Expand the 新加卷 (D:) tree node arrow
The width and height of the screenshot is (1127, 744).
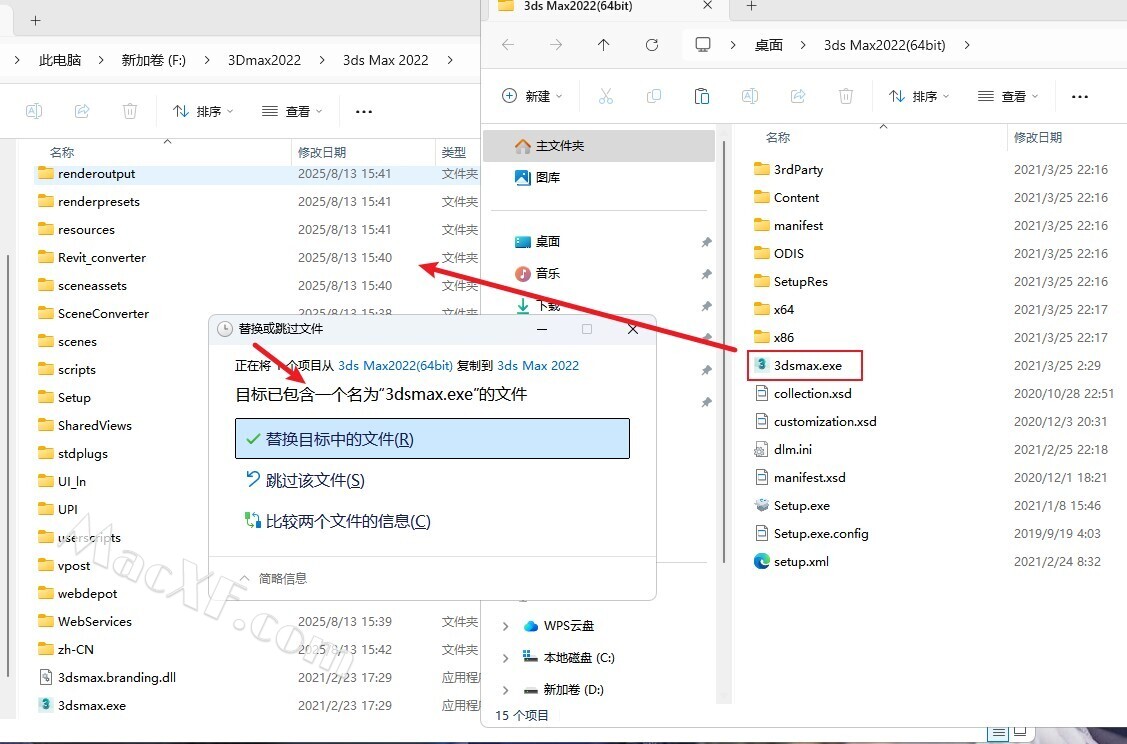pos(505,690)
